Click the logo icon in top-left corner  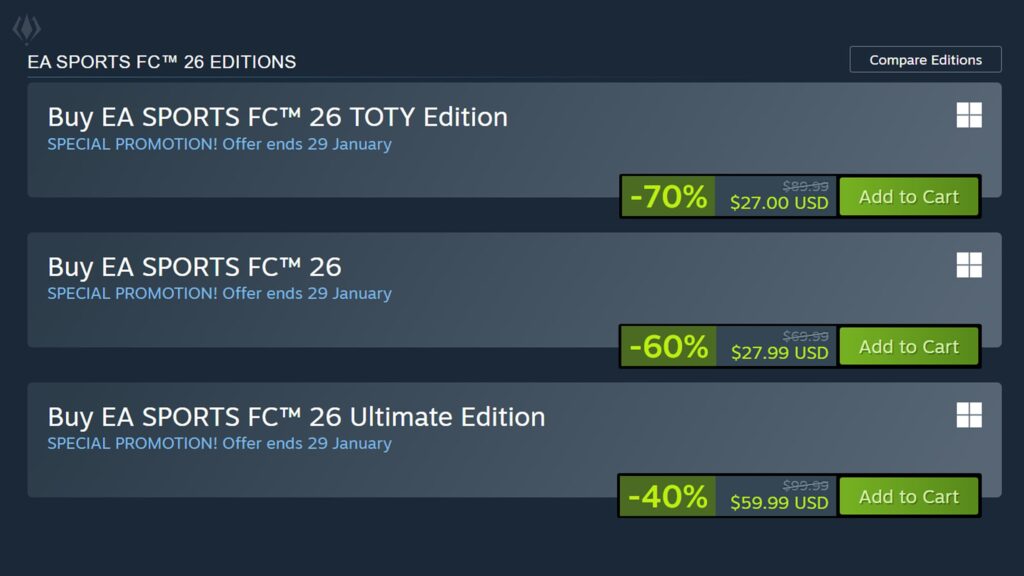[26, 29]
